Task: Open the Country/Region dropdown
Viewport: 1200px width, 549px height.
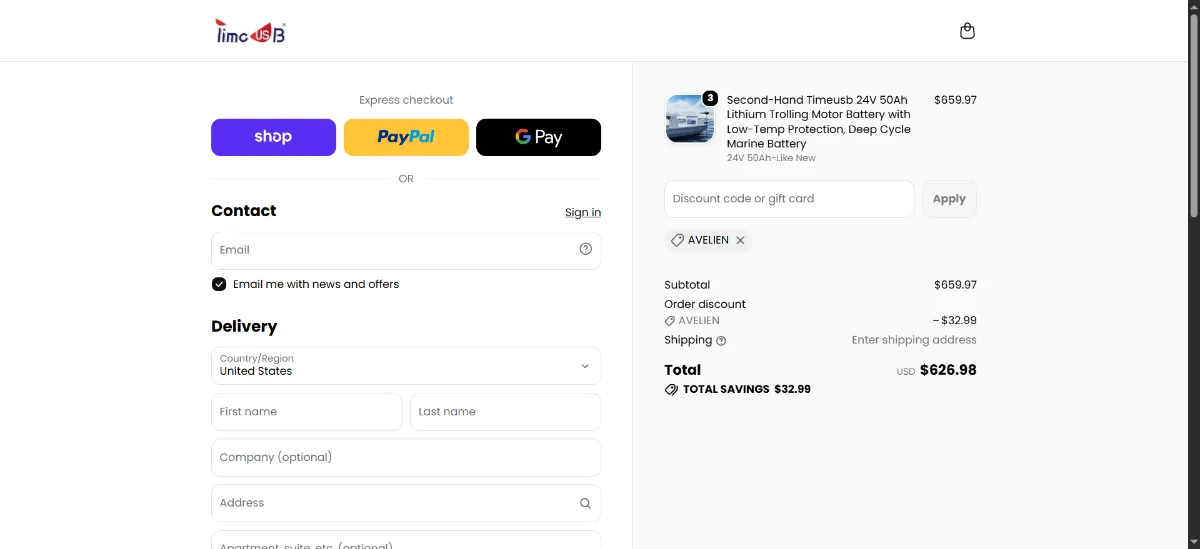Action: (x=406, y=366)
